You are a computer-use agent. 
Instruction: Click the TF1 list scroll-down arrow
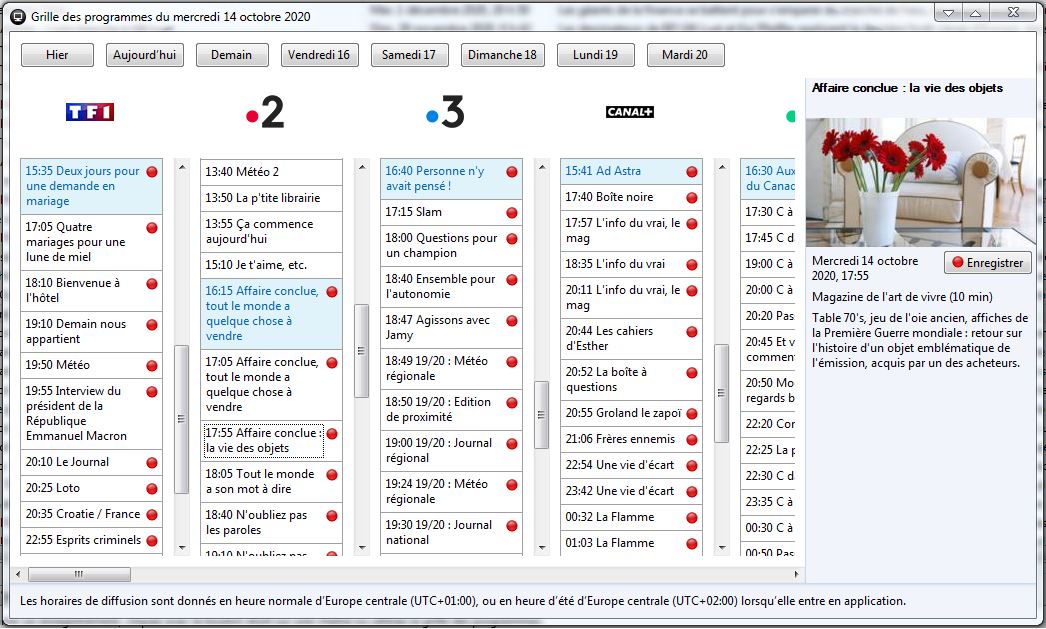click(x=182, y=548)
